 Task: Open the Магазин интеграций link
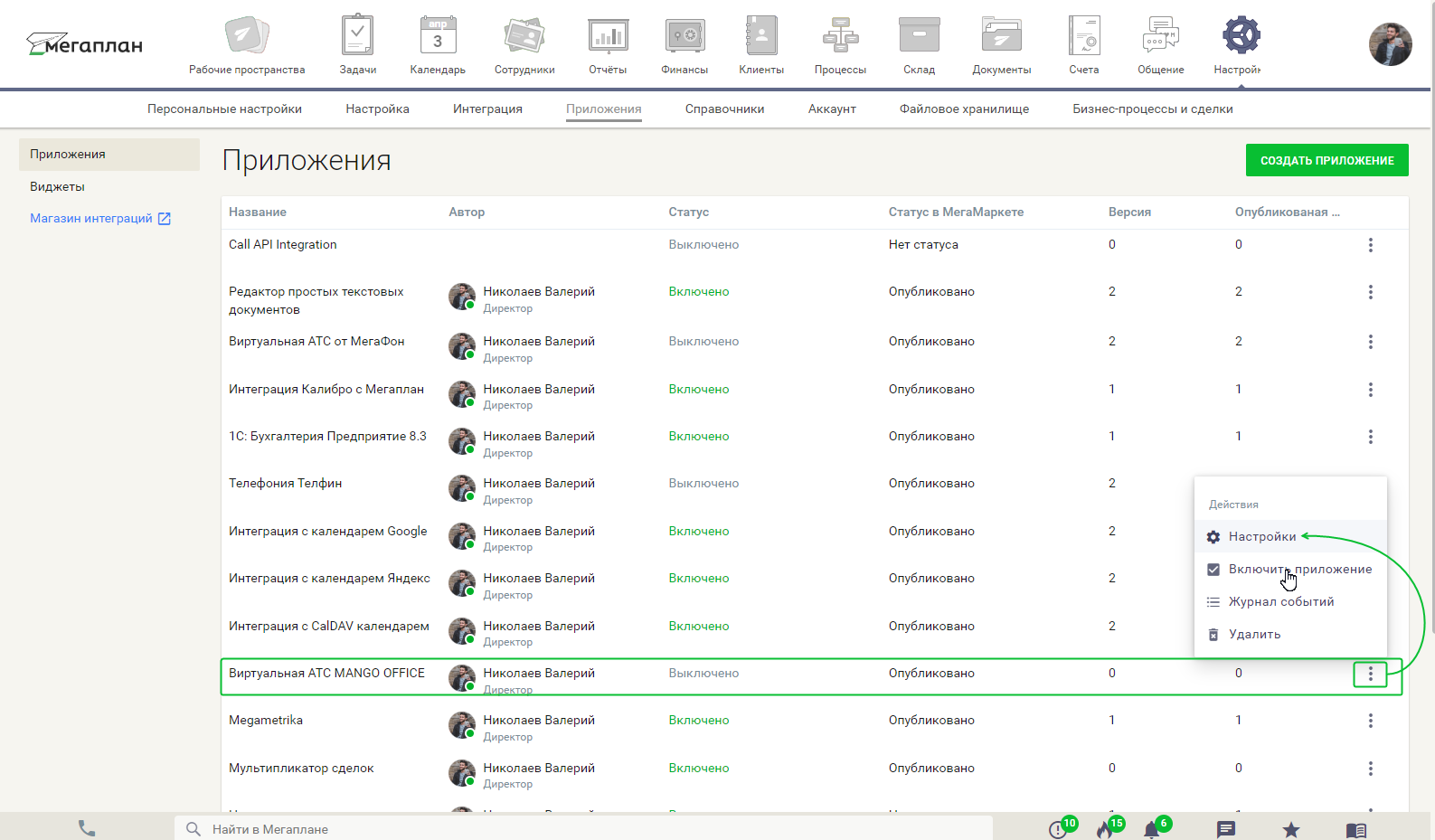click(x=99, y=218)
